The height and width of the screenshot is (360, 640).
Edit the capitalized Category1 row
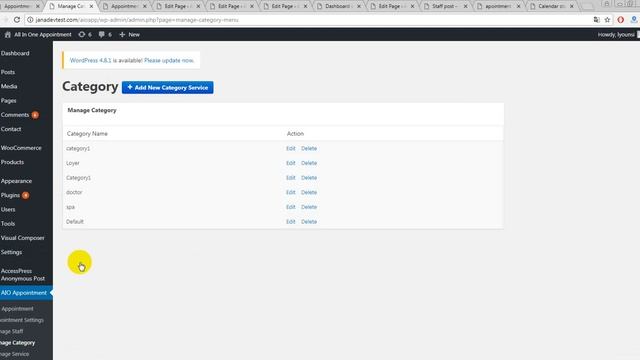pos(291,178)
